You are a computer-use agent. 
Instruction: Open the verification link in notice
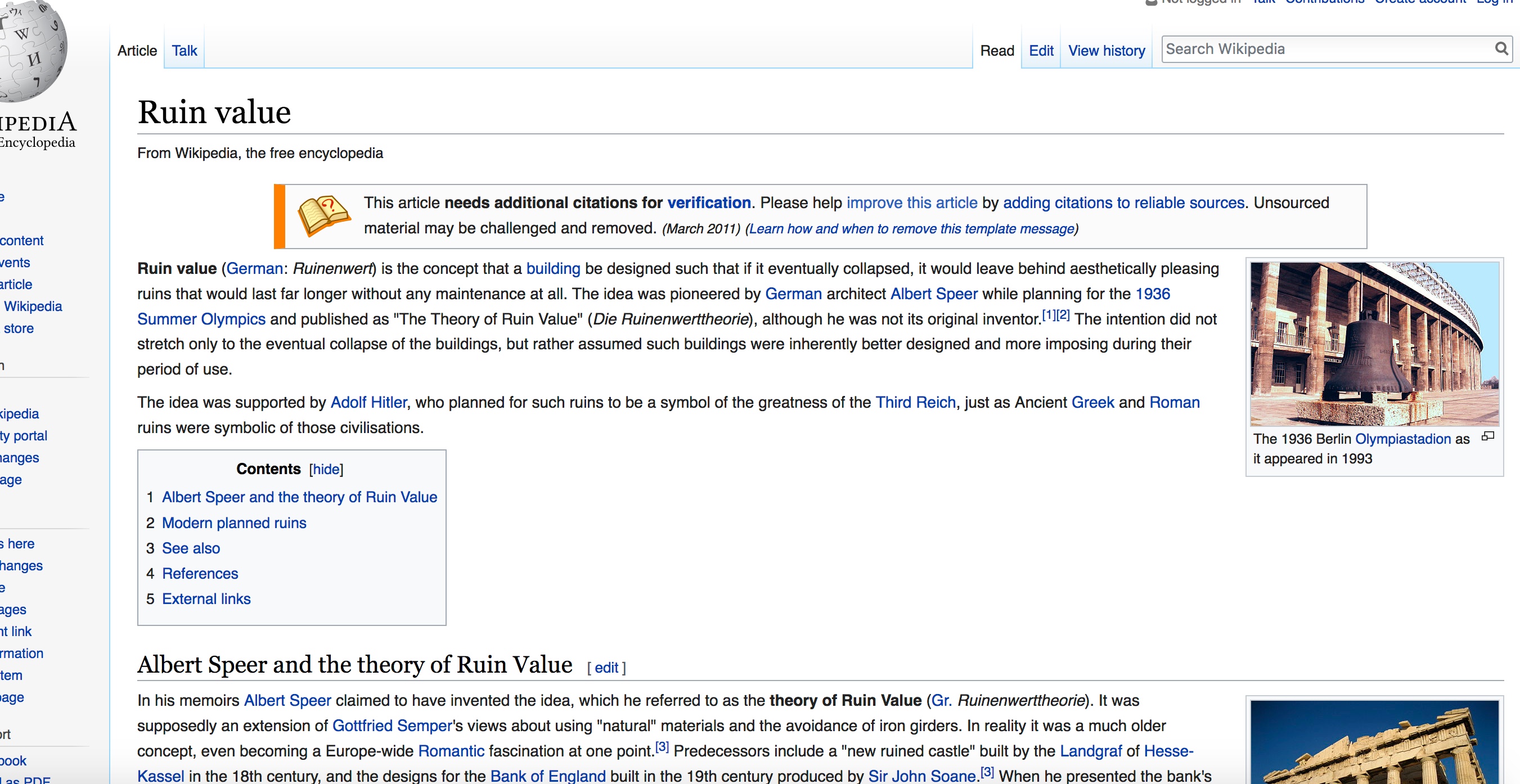pos(709,203)
